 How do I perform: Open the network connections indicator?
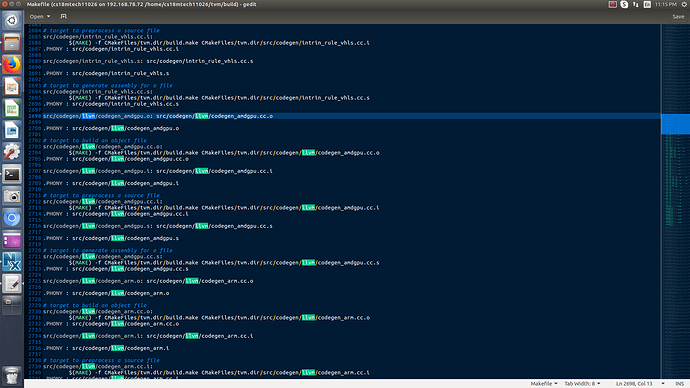pyautogui.click(x=635, y=4)
